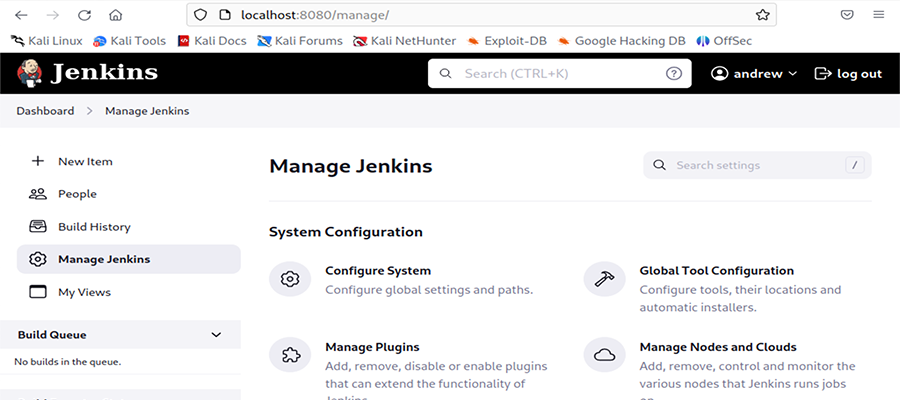Open the Pocket save icon
Viewport: 900px width, 400px height.
(x=847, y=15)
